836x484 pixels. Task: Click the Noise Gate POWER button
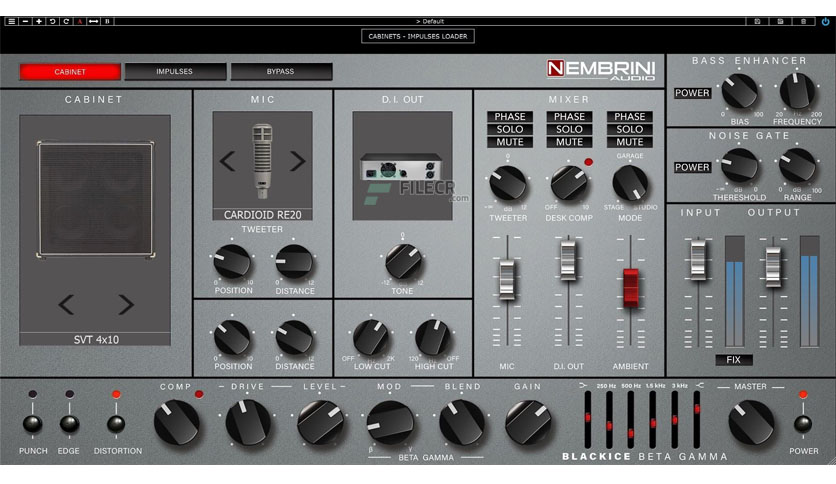pos(692,167)
